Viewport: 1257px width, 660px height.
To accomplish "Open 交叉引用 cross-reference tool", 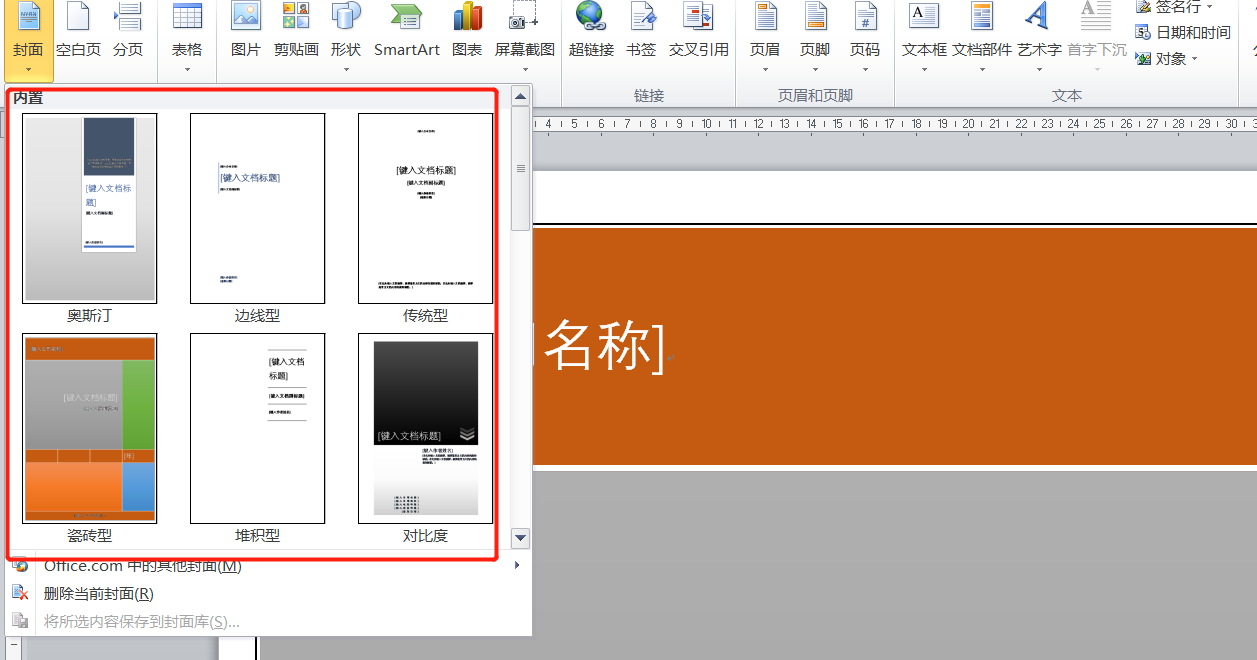I will (x=698, y=30).
